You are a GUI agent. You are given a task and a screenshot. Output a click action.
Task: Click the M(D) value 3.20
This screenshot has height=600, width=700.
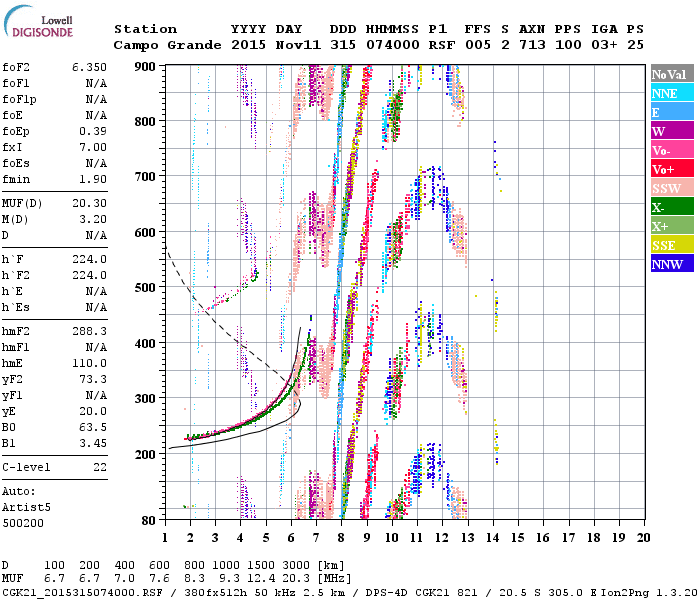coord(93,220)
